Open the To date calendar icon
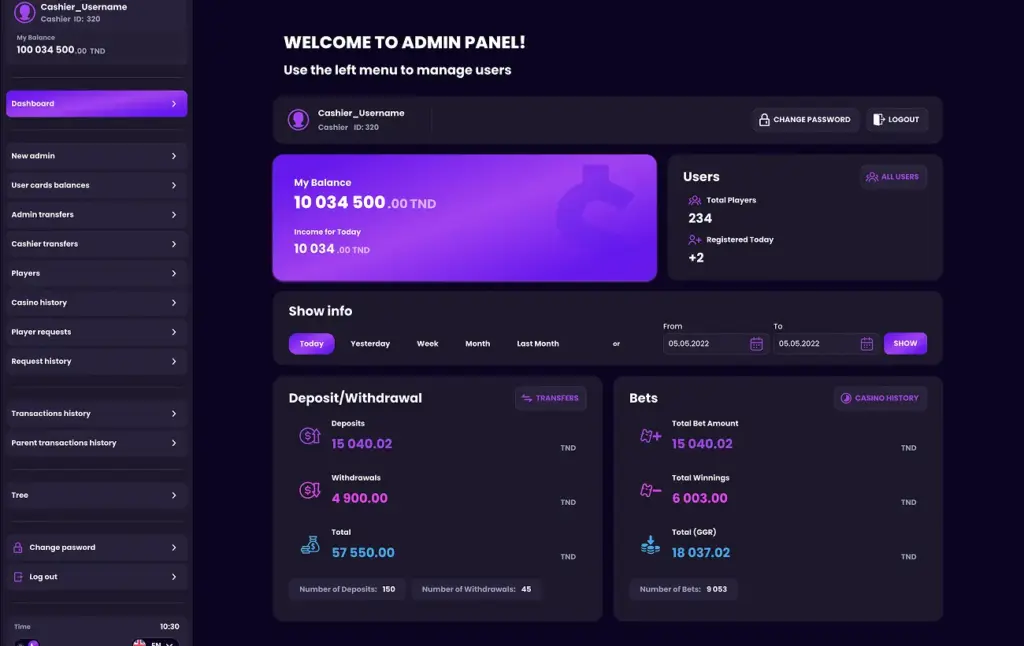1024x646 pixels. pyautogui.click(x=867, y=344)
